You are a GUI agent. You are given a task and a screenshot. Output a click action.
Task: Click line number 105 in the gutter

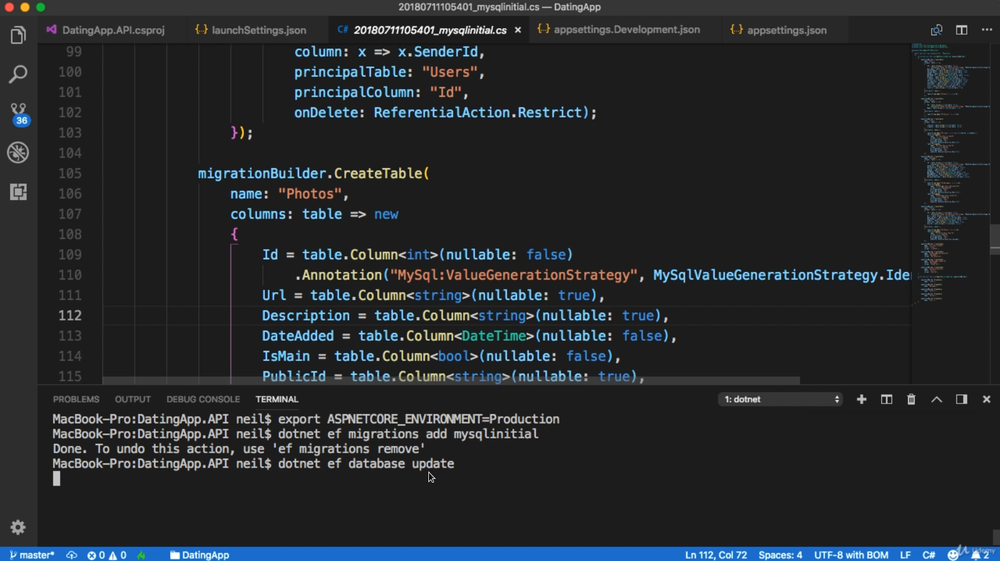[x=70, y=173]
